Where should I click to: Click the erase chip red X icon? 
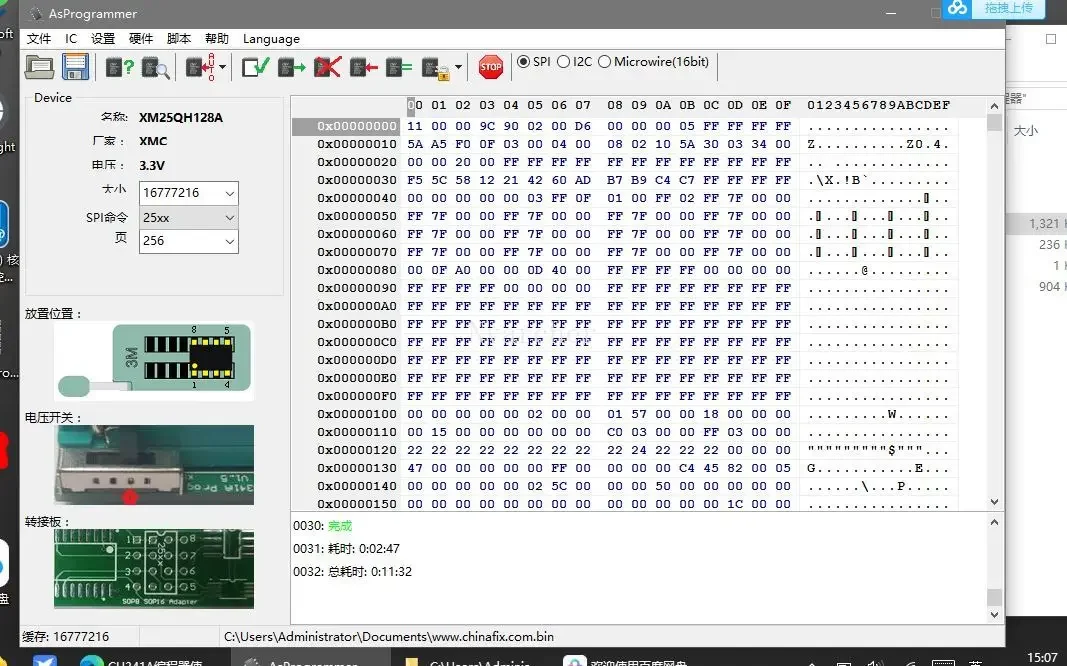327,67
